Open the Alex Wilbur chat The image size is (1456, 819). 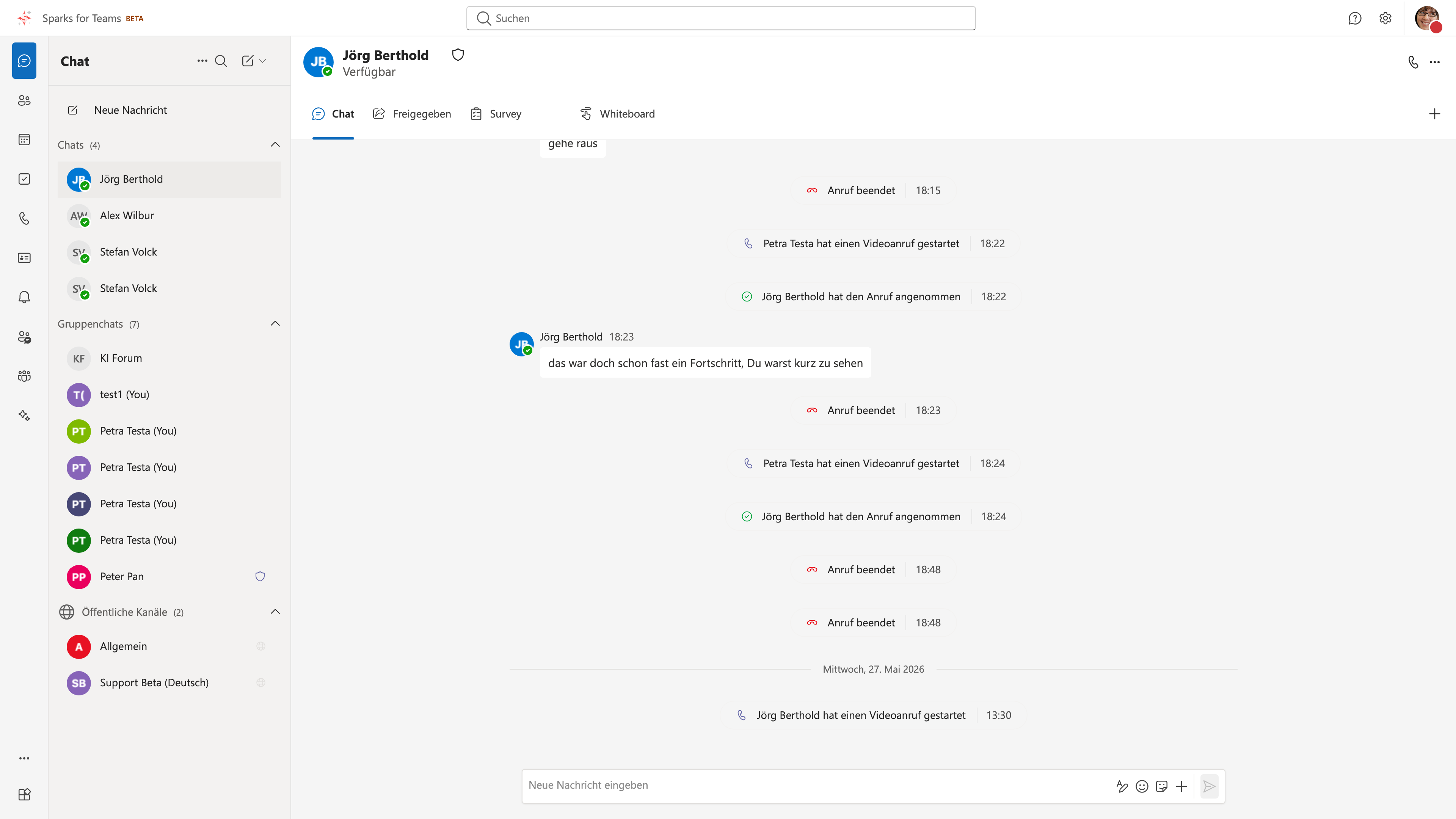click(169, 216)
